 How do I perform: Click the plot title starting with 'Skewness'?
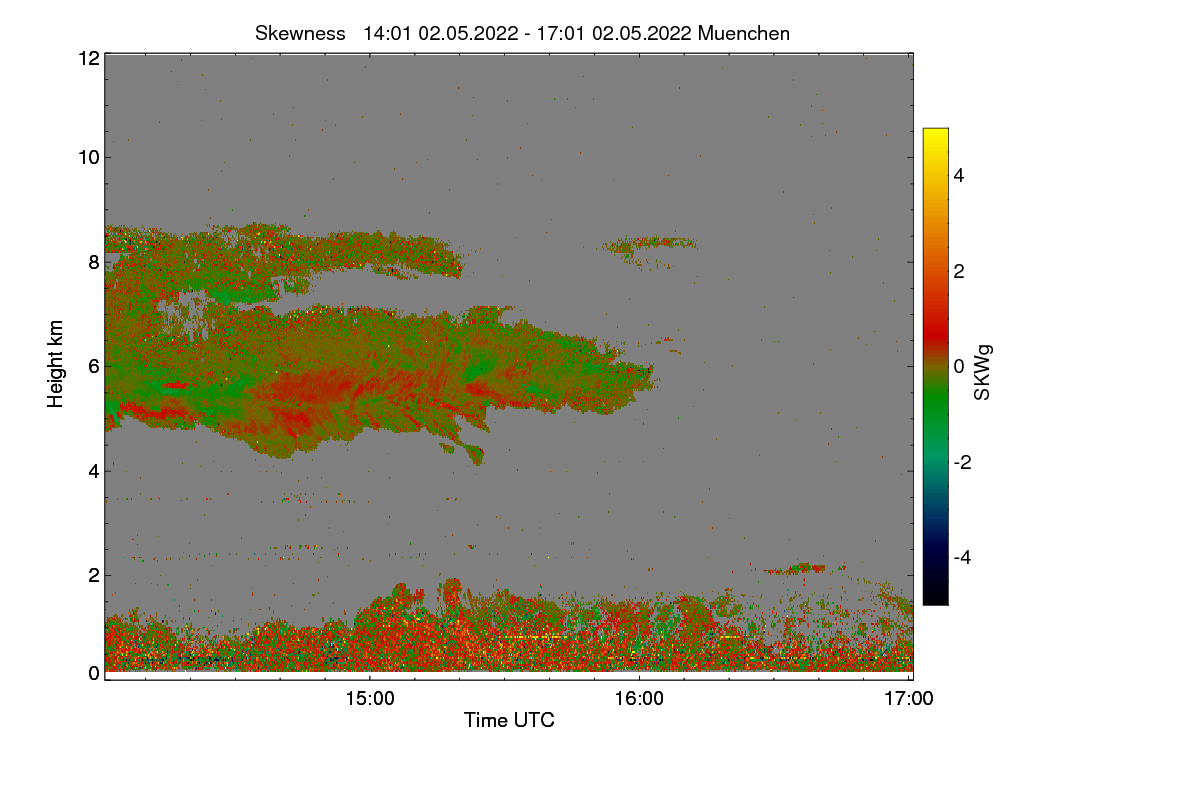(x=522, y=33)
